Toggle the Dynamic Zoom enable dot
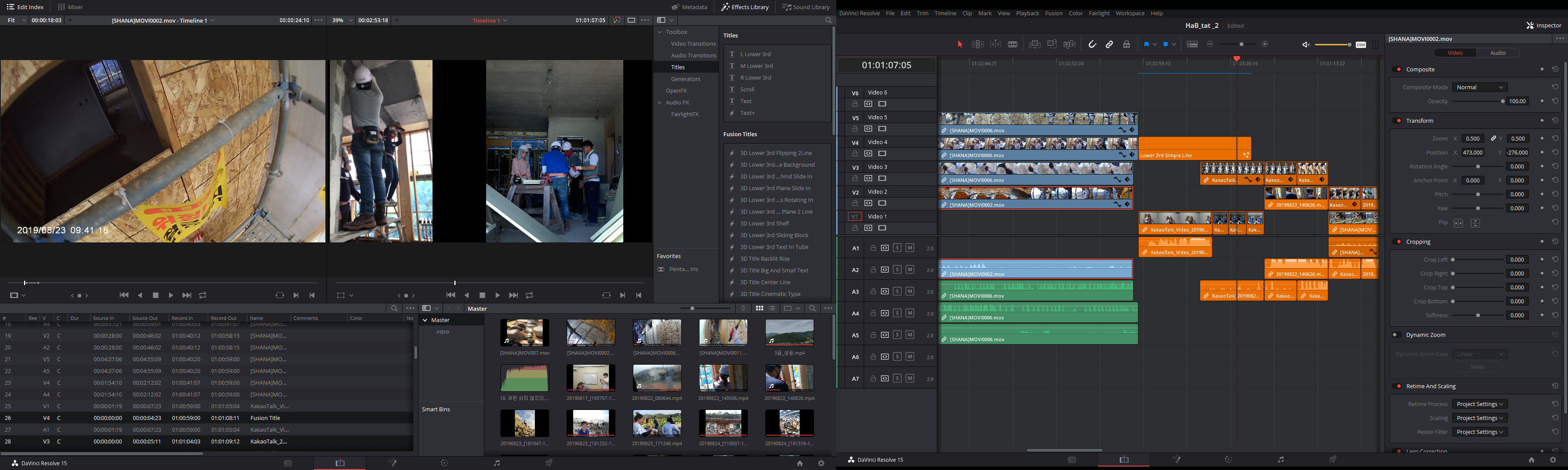 pos(1395,335)
